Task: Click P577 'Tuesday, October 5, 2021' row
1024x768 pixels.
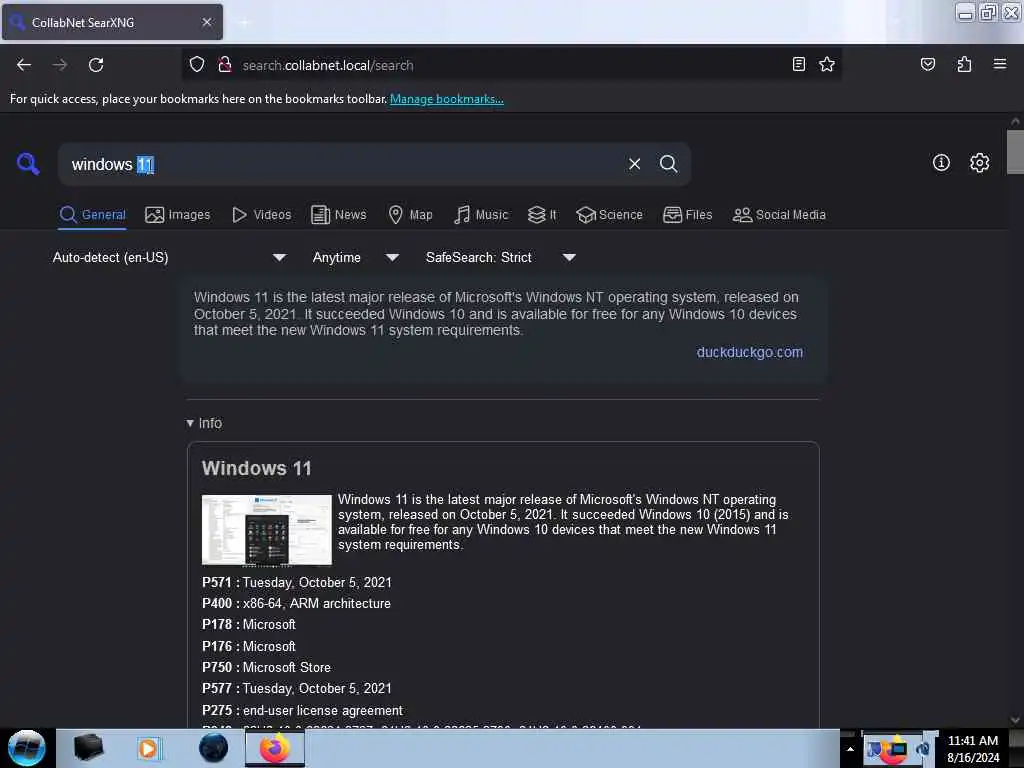Action: pyautogui.click(x=296, y=688)
